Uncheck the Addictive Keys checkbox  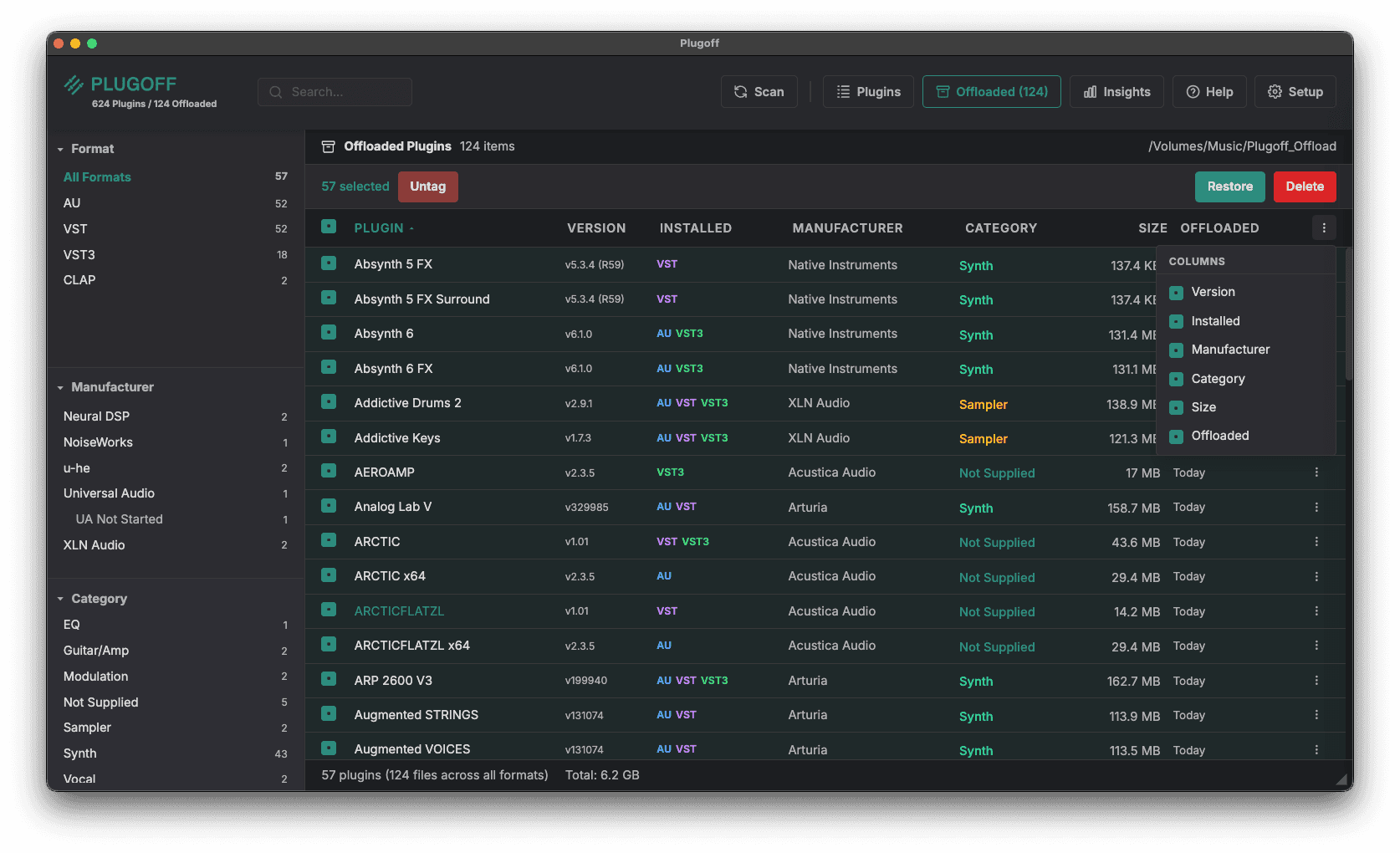[329, 437]
